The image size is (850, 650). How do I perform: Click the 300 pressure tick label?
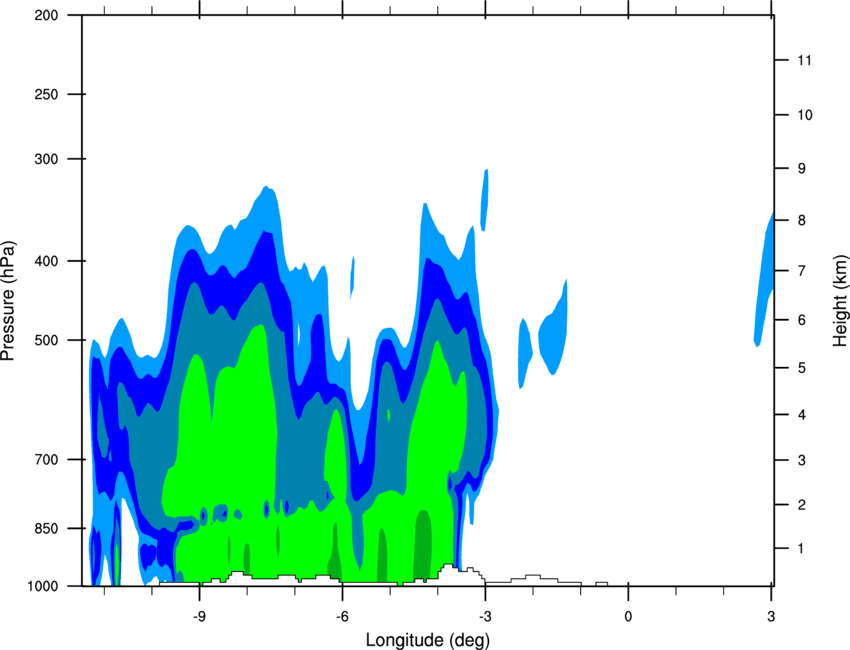(x=46, y=159)
